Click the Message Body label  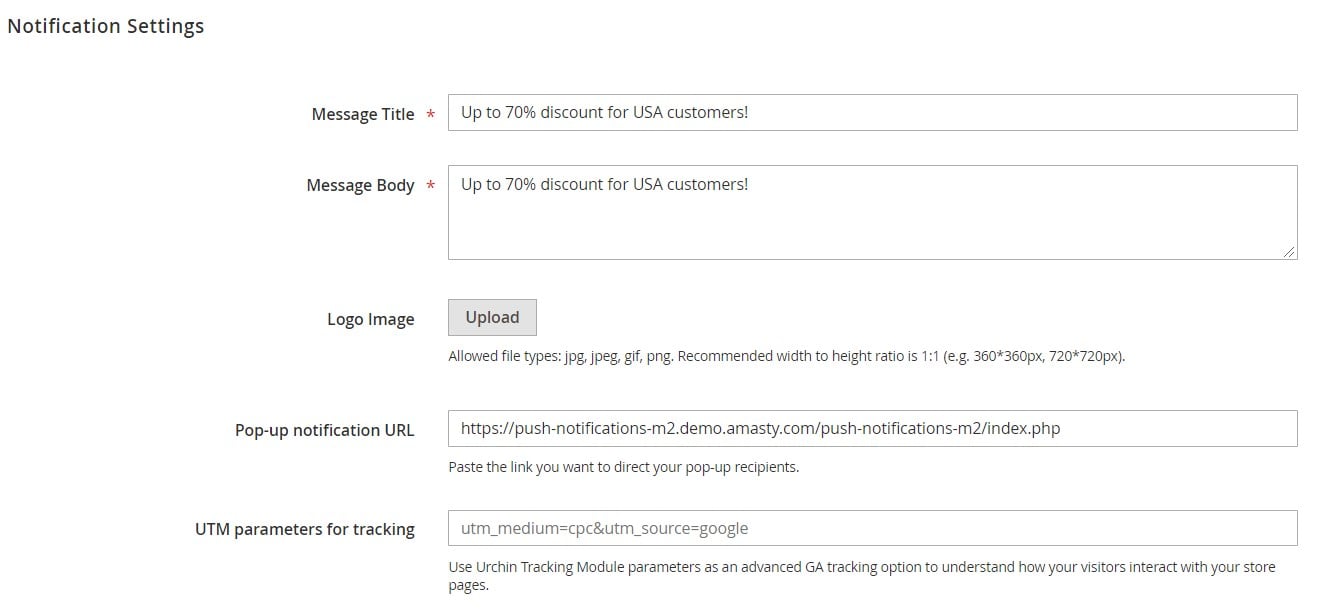point(360,185)
